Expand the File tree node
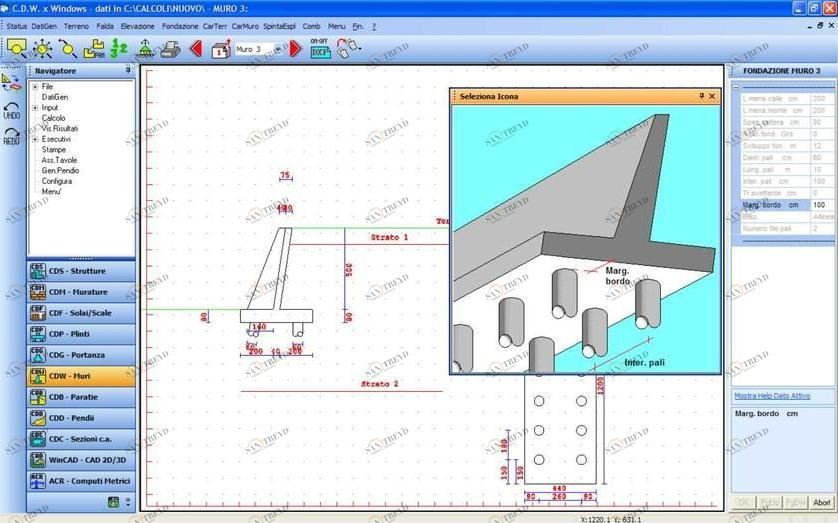 [x=35, y=87]
